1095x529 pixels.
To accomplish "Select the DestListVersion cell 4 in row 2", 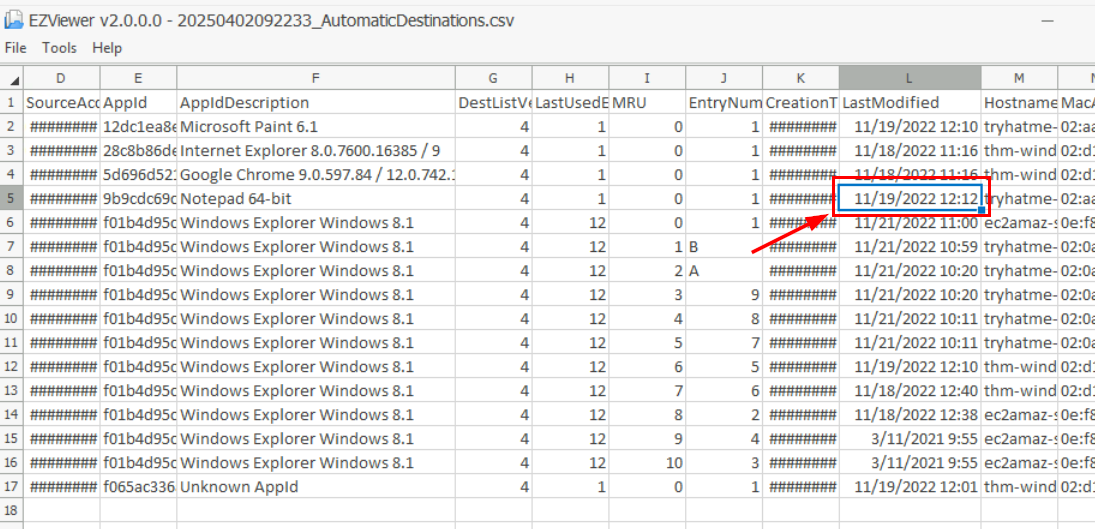I will (x=494, y=127).
